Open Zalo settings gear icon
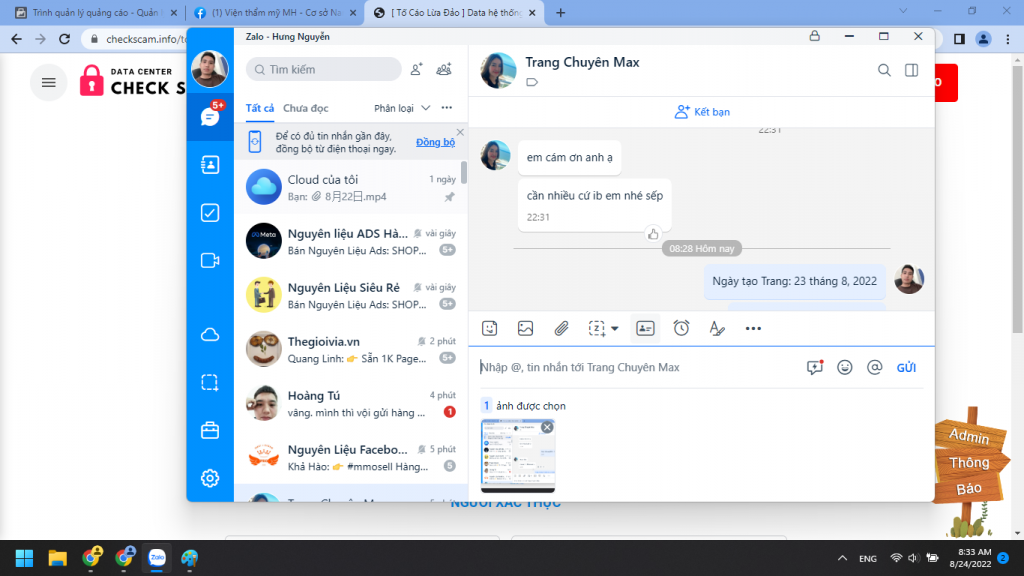This screenshot has height=576, width=1024. click(x=210, y=478)
